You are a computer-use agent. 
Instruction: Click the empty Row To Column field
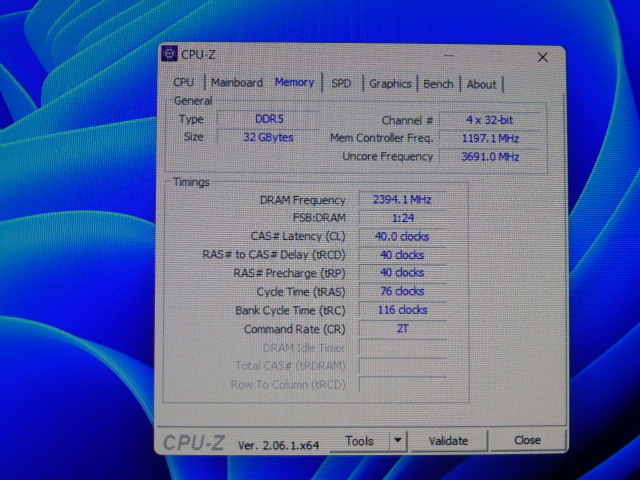[x=402, y=384]
